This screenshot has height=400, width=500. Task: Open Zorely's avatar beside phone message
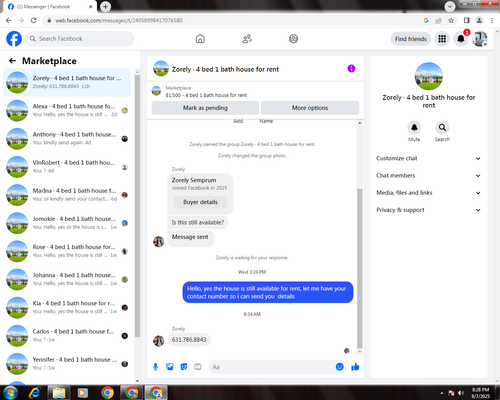(x=158, y=341)
